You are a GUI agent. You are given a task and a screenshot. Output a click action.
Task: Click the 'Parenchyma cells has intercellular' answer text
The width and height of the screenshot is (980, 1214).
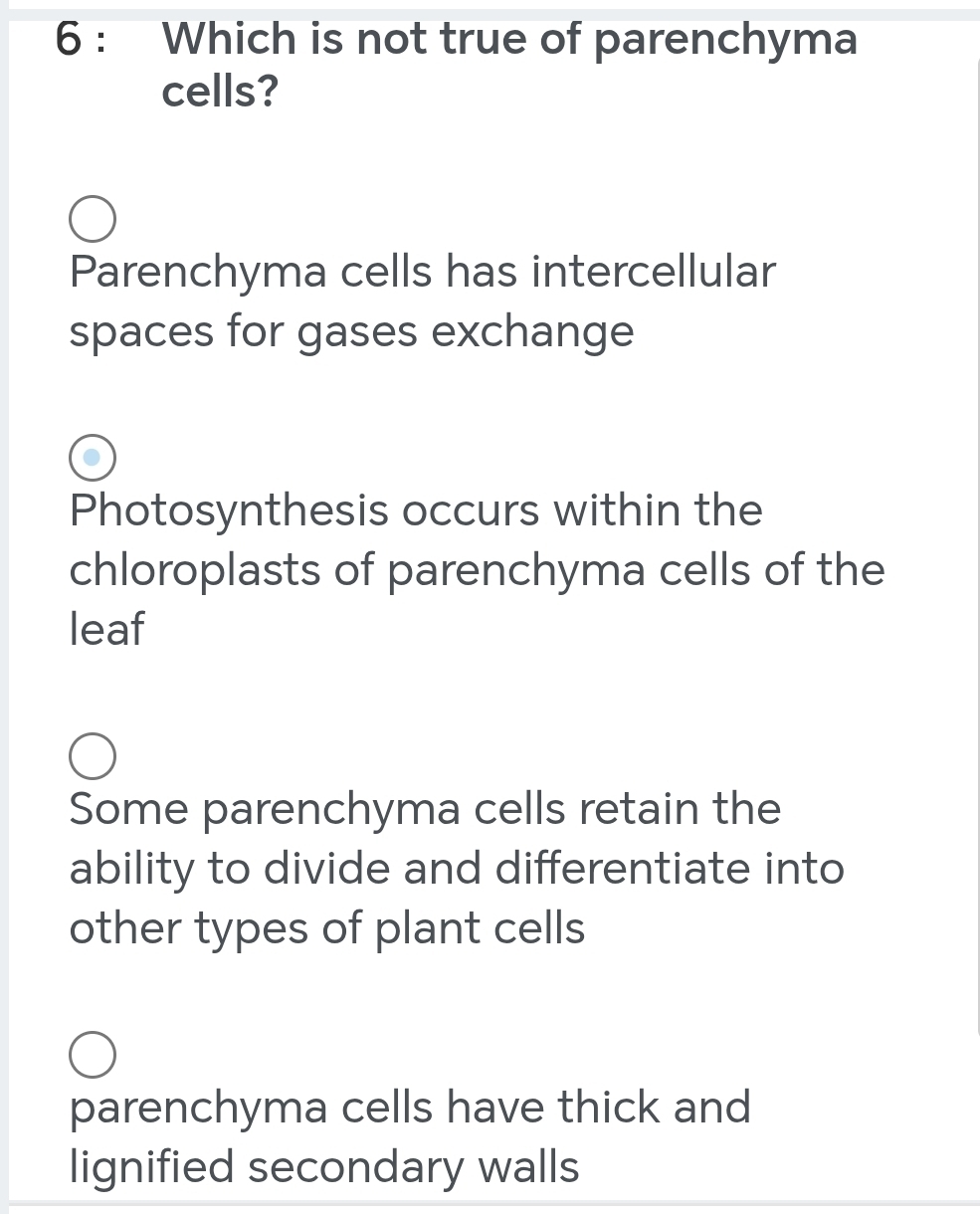click(x=422, y=272)
